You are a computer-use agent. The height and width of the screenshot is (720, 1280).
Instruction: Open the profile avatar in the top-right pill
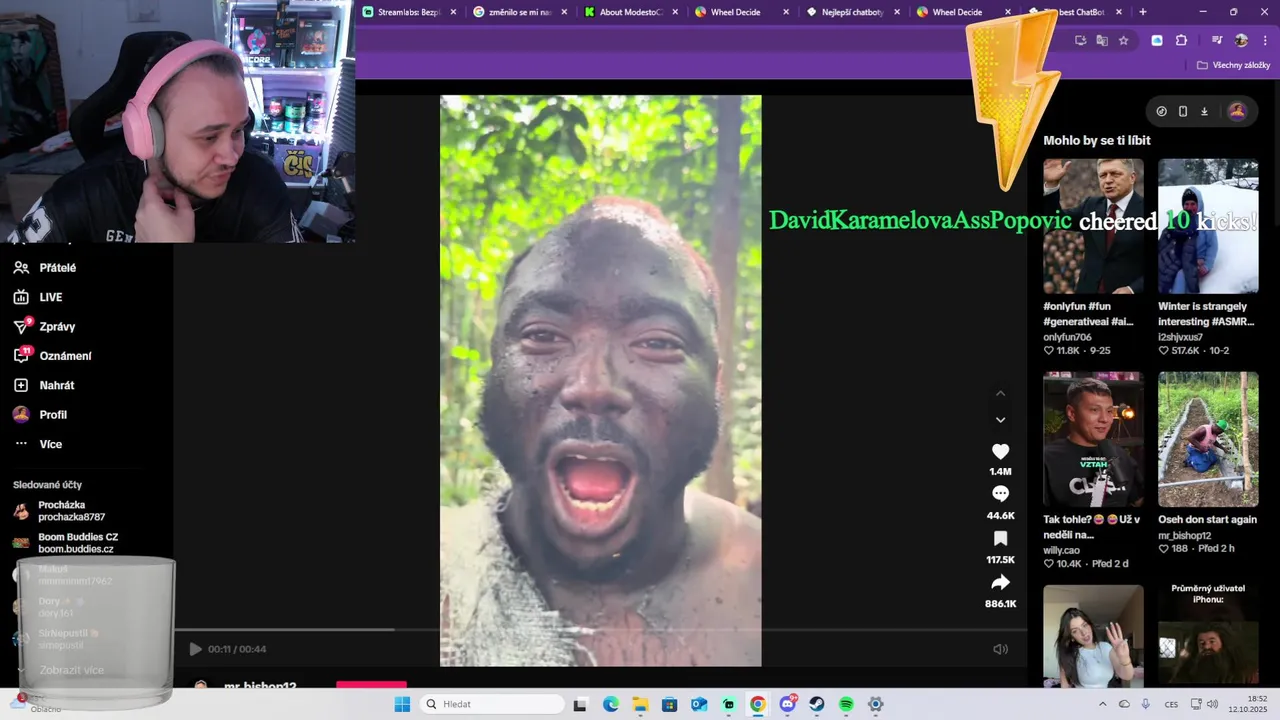click(1237, 111)
